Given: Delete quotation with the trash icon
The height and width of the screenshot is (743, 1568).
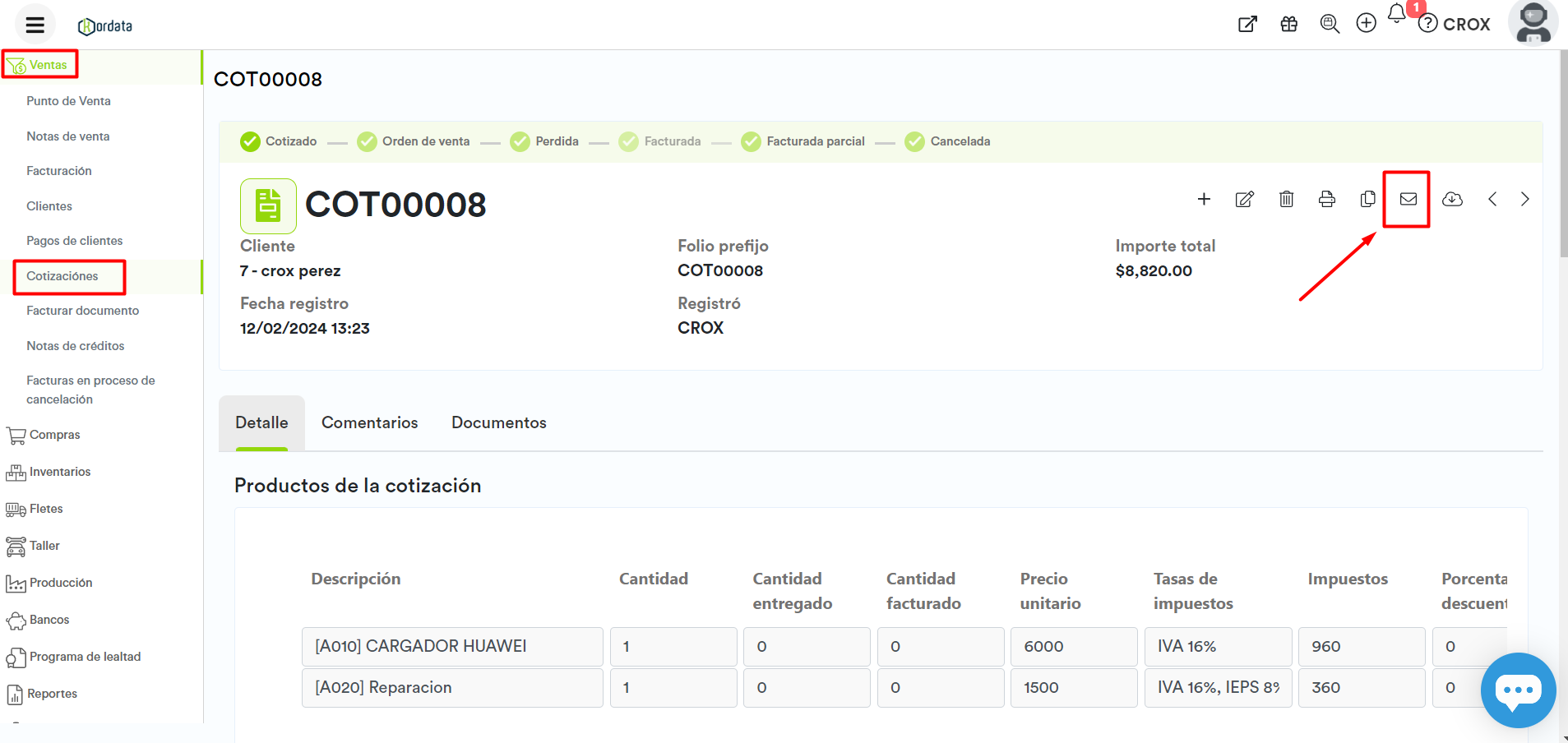Looking at the screenshot, I should tap(1286, 199).
